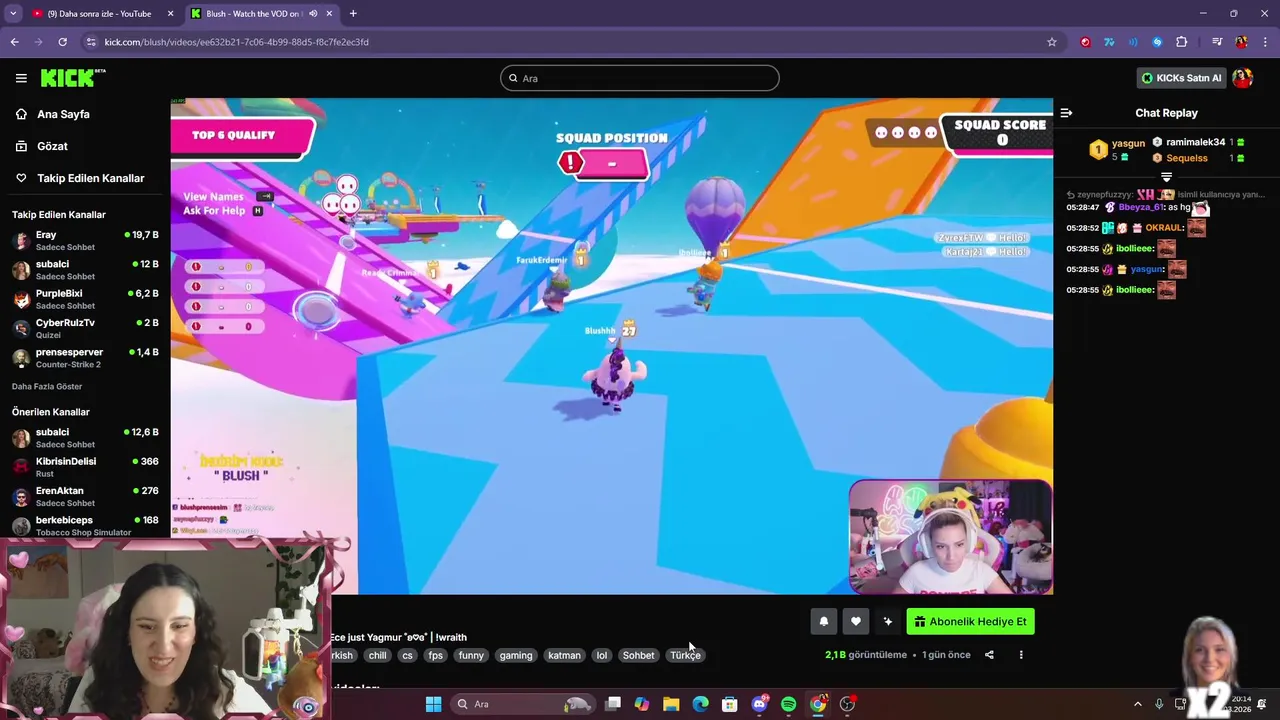Open Discord from the taskbar
This screenshot has height=720, width=1280.
[759, 704]
